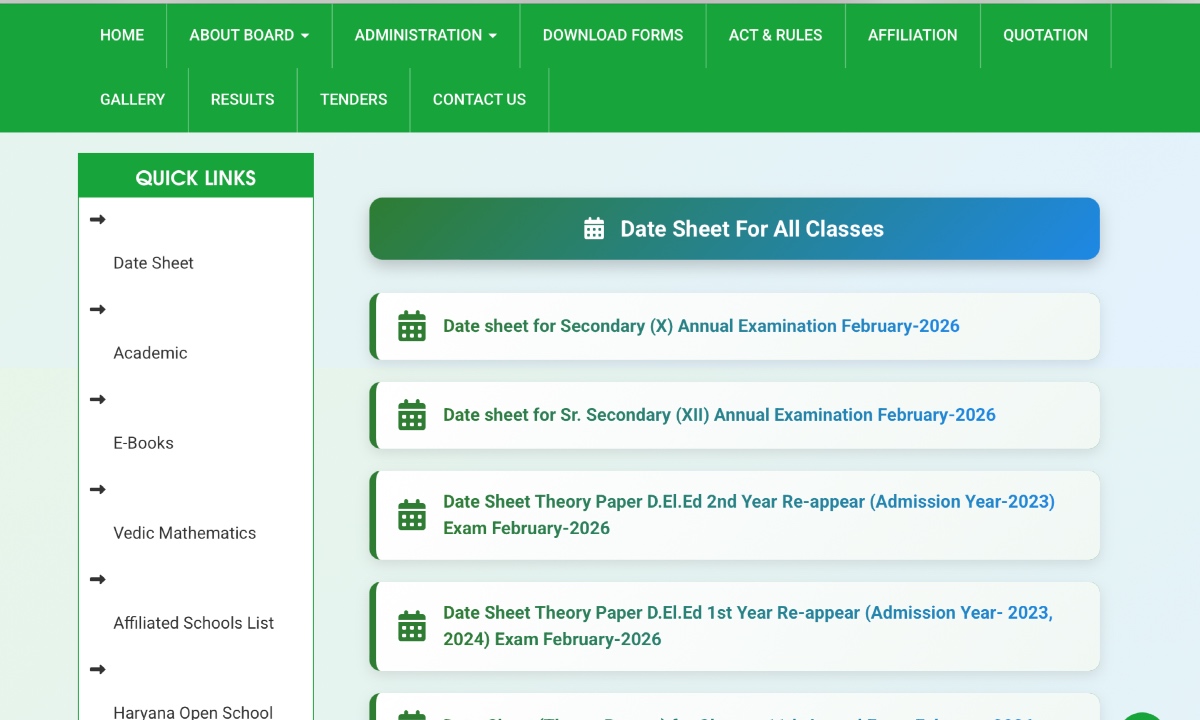Open the CONTACT US menu item
1200x720 pixels.
click(479, 99)
